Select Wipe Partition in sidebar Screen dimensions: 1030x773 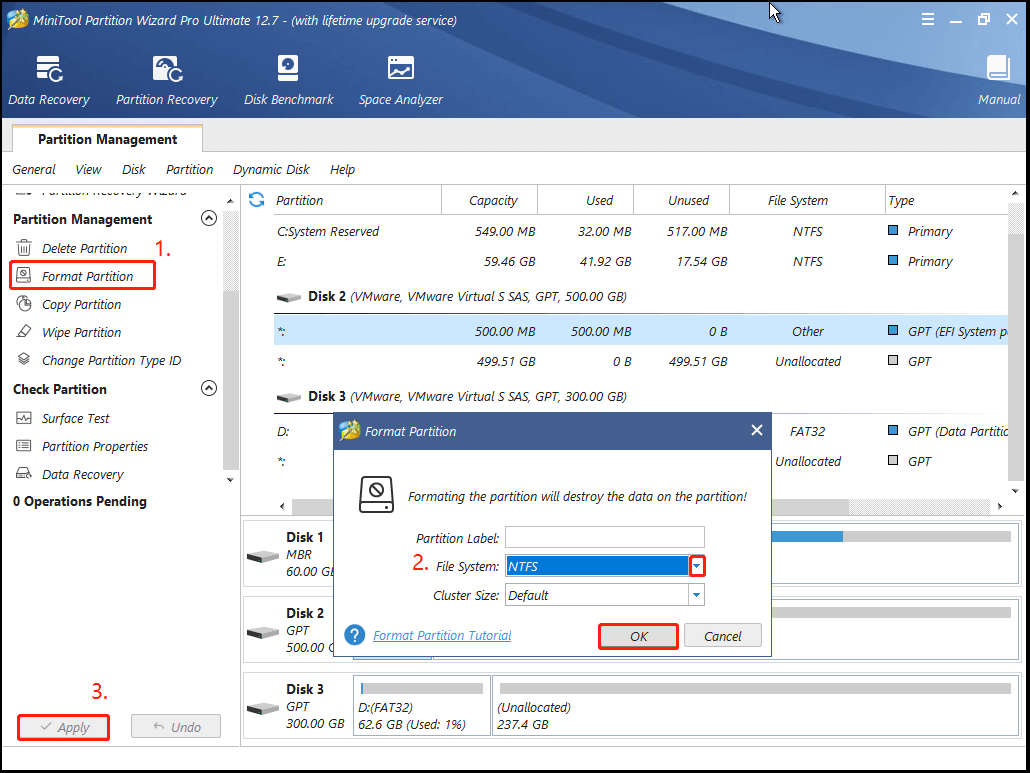(x=81, y=333)
